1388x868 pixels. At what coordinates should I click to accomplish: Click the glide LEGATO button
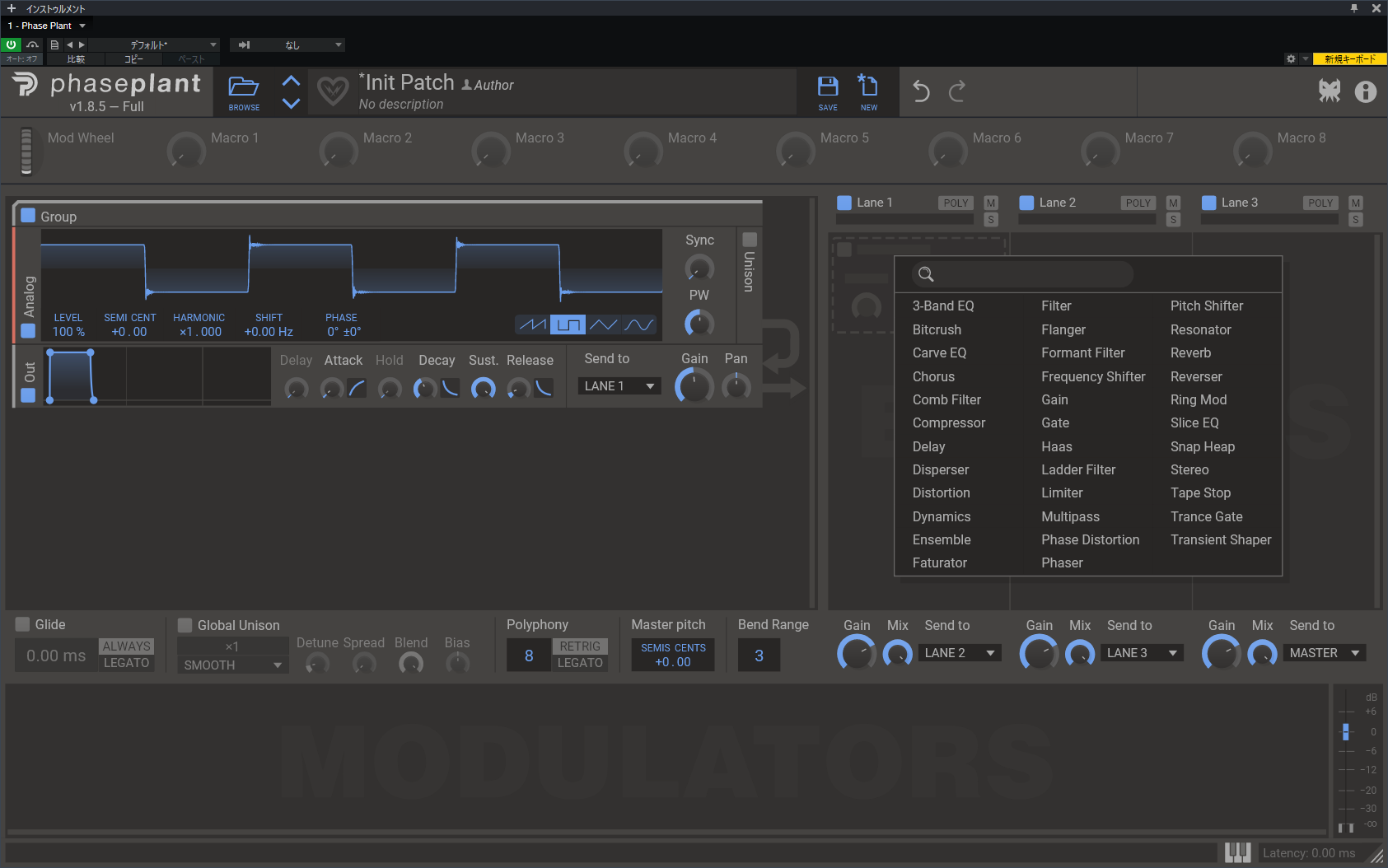126,663
